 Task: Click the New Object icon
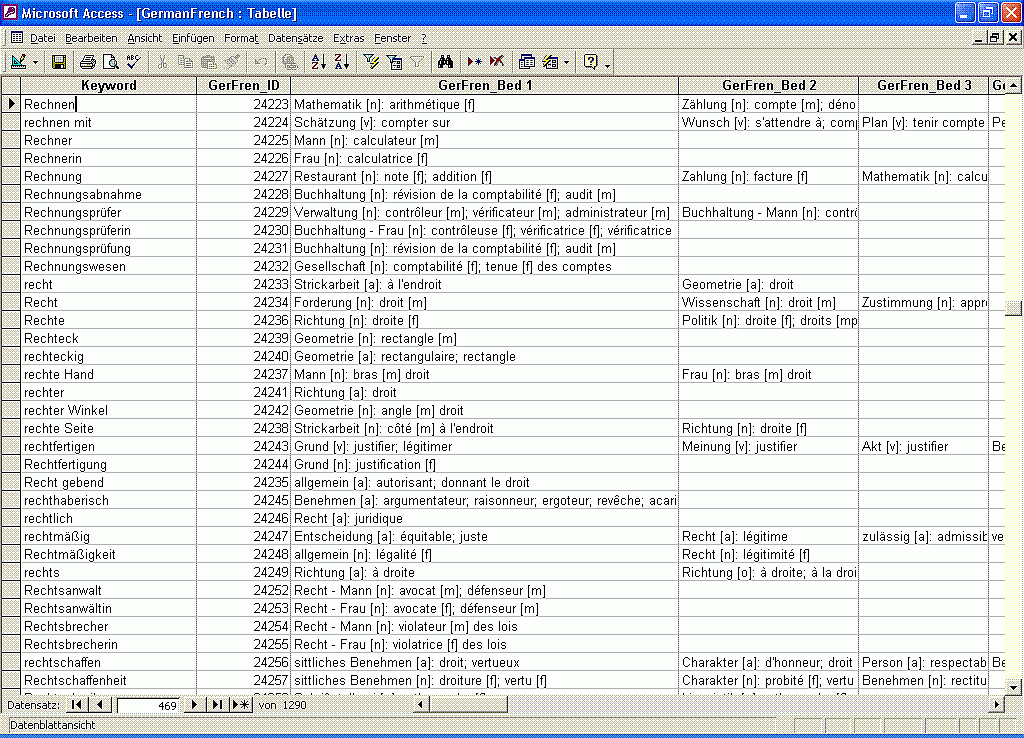(551, 62)
